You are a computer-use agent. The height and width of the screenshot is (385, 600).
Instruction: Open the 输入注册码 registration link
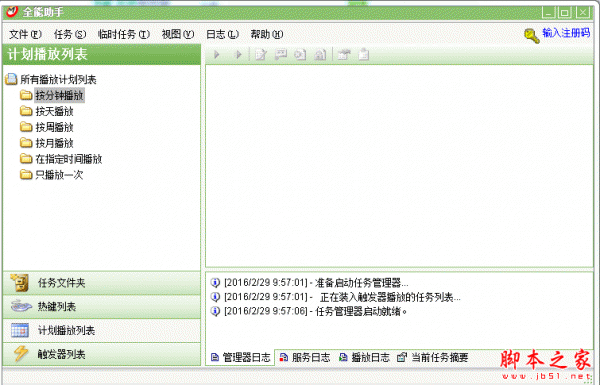(x=566, y=33)
